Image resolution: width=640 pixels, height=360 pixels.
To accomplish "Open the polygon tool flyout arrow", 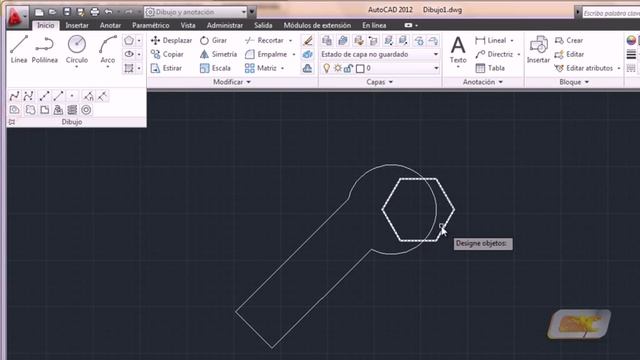I will 139,40.
